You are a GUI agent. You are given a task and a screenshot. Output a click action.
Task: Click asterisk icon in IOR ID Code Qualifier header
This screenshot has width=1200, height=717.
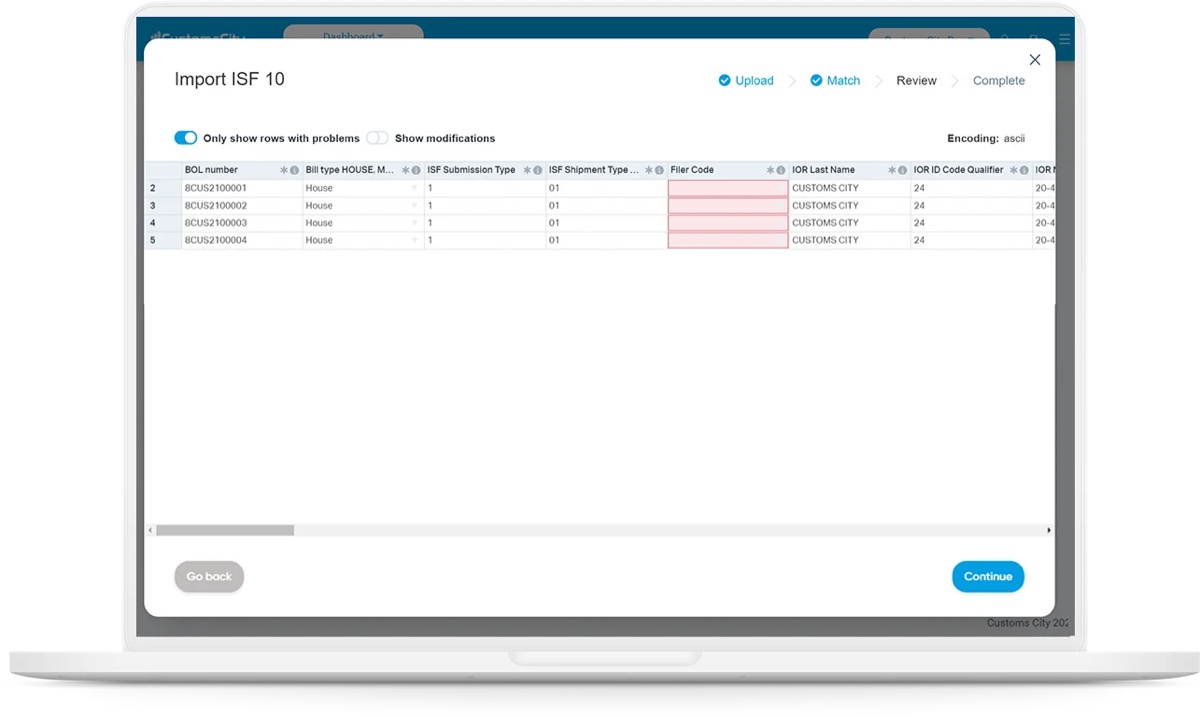(x=1014, y=171)
